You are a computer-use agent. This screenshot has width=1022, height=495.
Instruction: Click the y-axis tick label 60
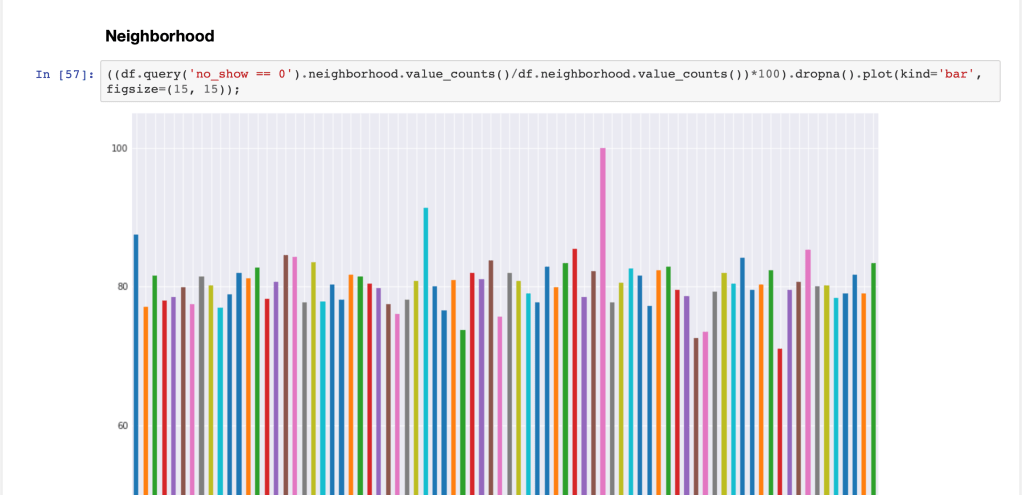(121, 426)
